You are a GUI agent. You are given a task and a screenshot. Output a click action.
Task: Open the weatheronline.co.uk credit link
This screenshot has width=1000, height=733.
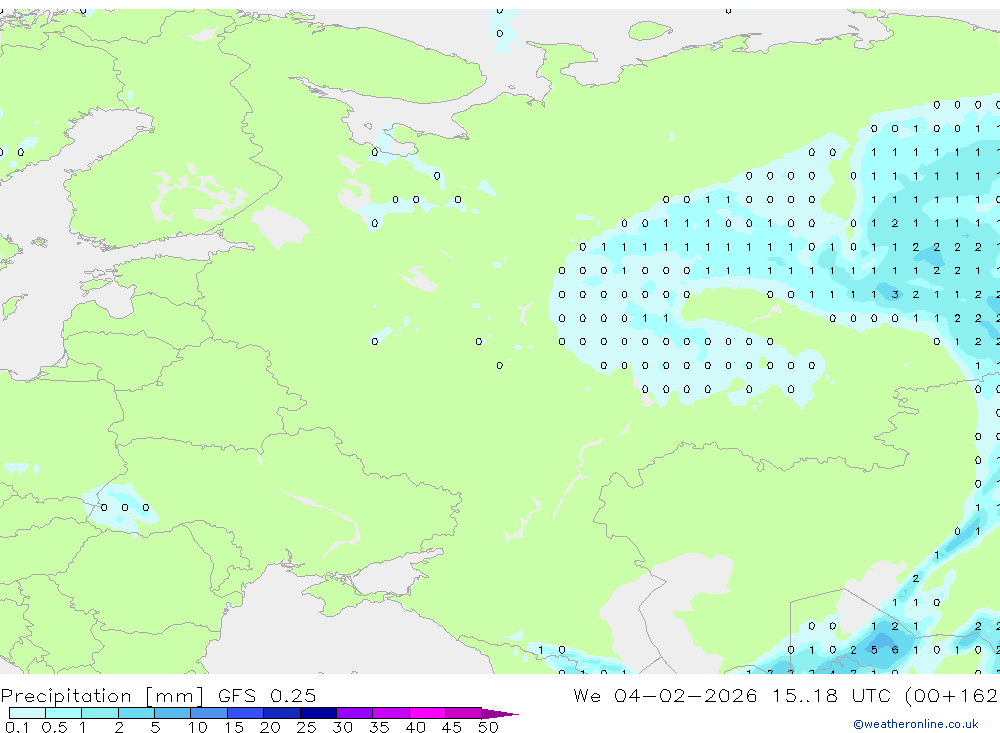coord(916,724)
